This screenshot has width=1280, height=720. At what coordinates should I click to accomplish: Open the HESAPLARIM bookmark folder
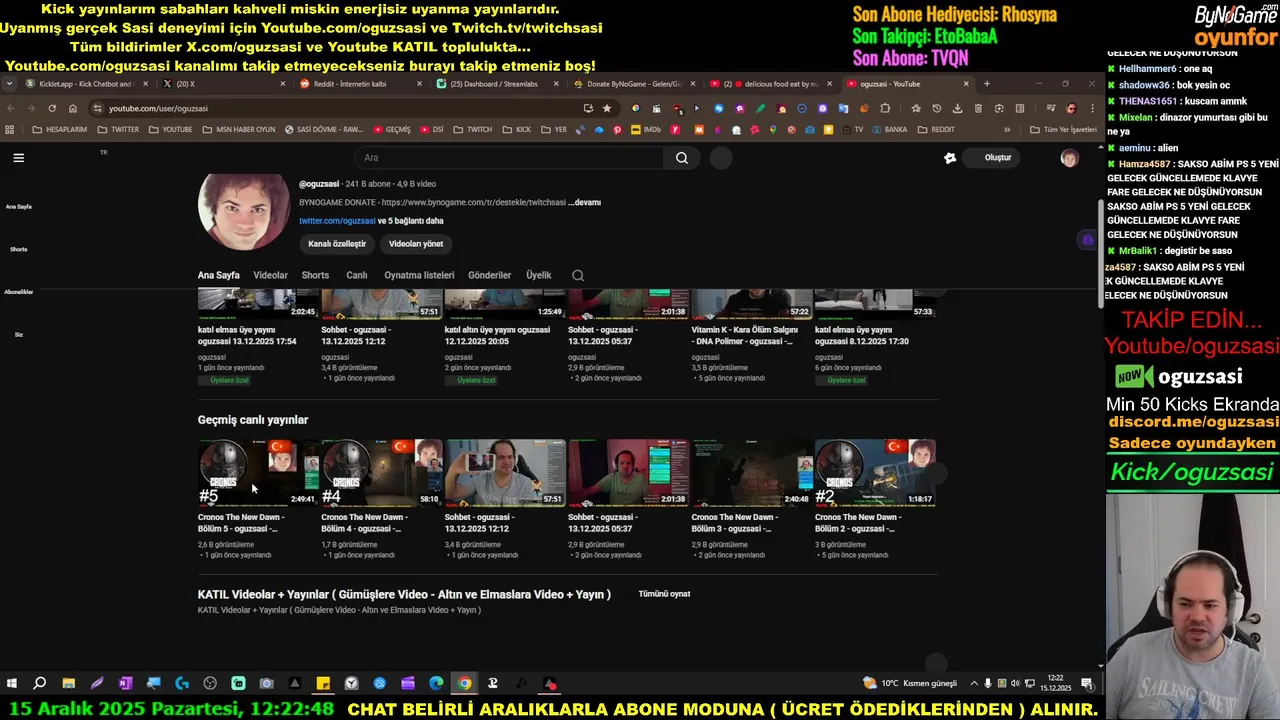60,130
